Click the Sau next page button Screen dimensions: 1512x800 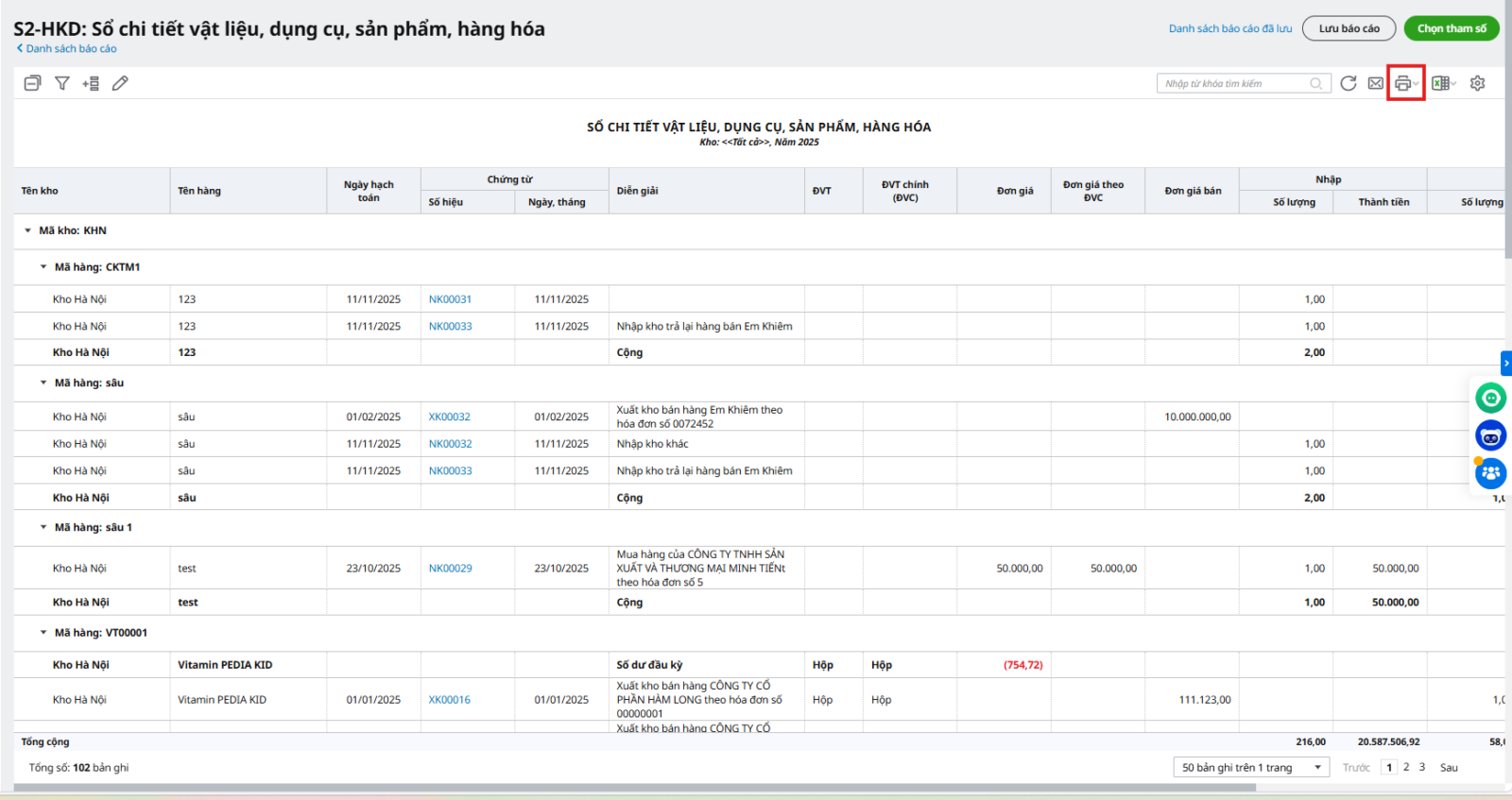[x=1449, y=768]
